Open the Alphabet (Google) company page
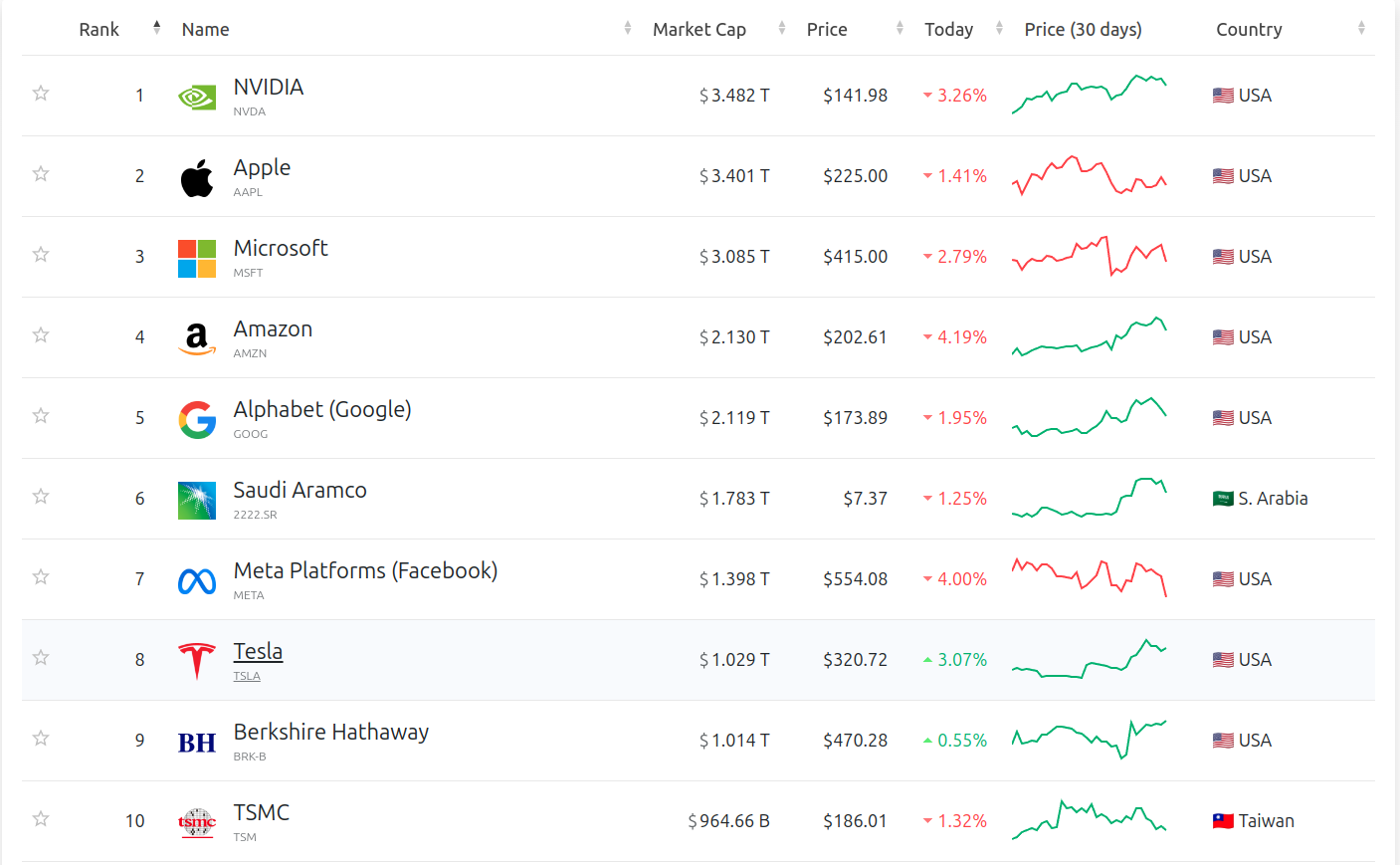 pyautogui.click(x=322, y=409)
